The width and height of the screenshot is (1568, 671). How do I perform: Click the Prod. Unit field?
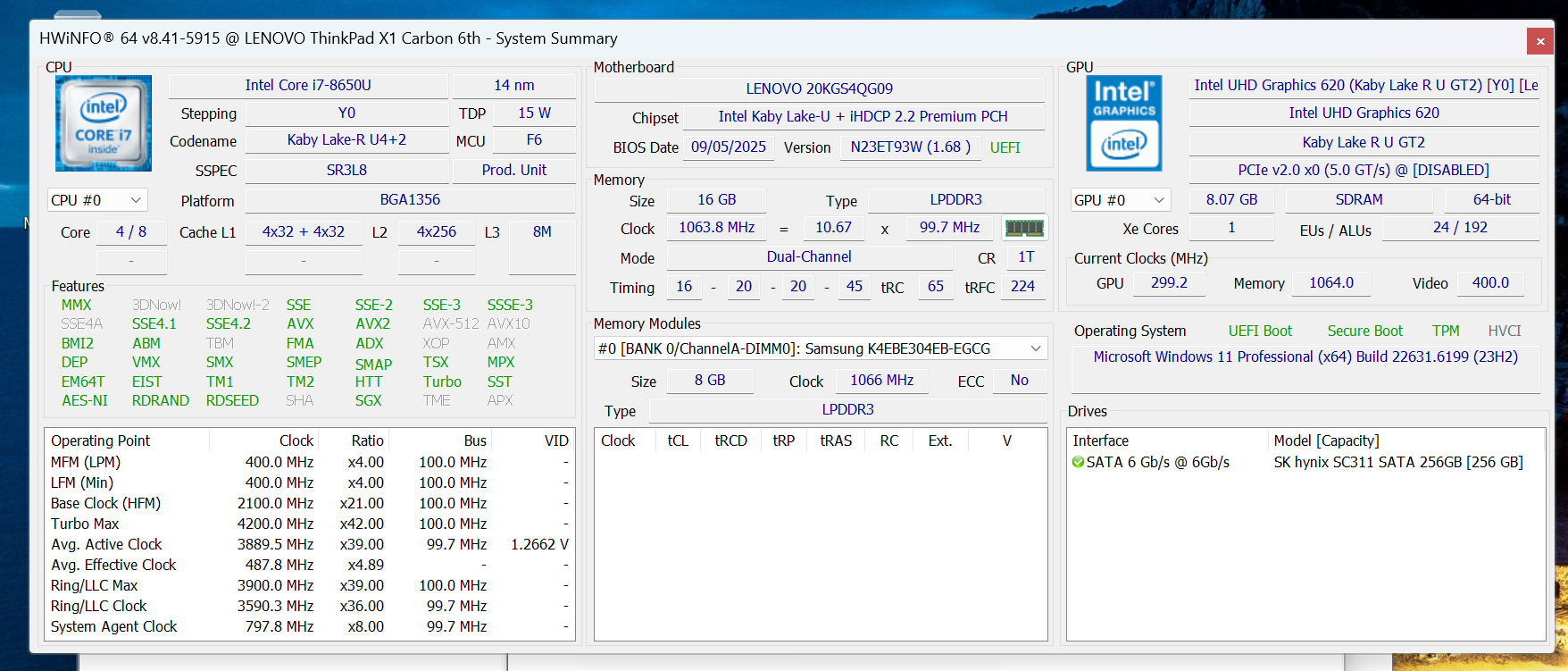(x=514, y=171)
